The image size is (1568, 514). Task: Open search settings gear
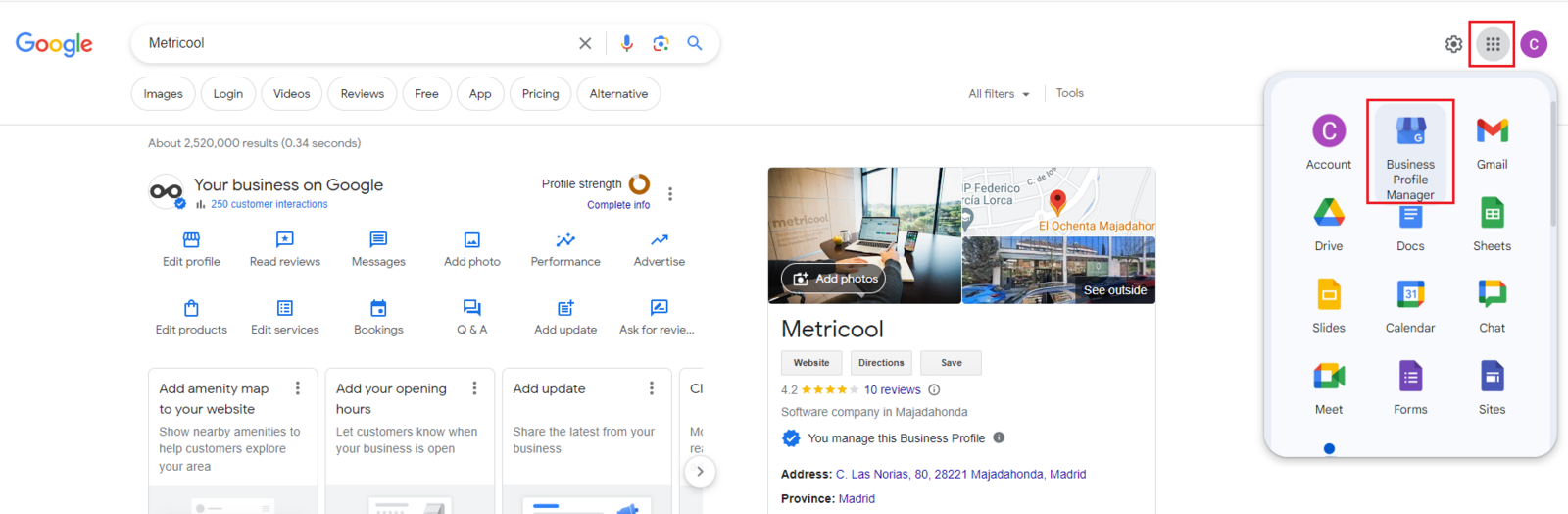click(x=1453, y=44)
